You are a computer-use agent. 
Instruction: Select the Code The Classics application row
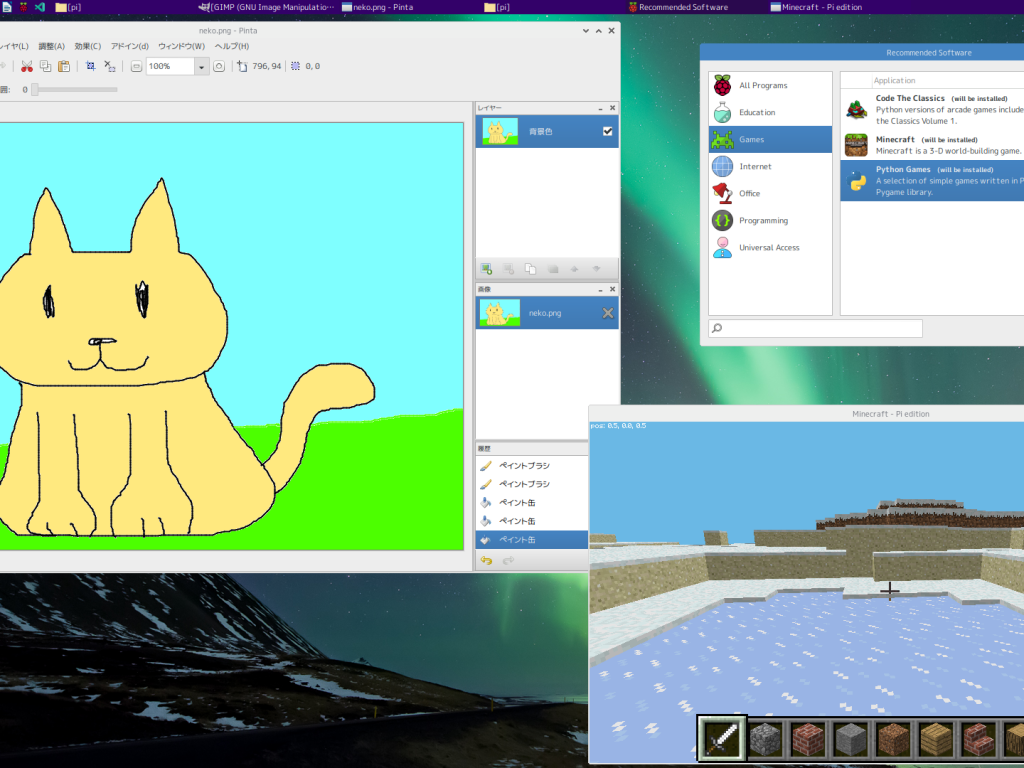(x=933, y=109)
